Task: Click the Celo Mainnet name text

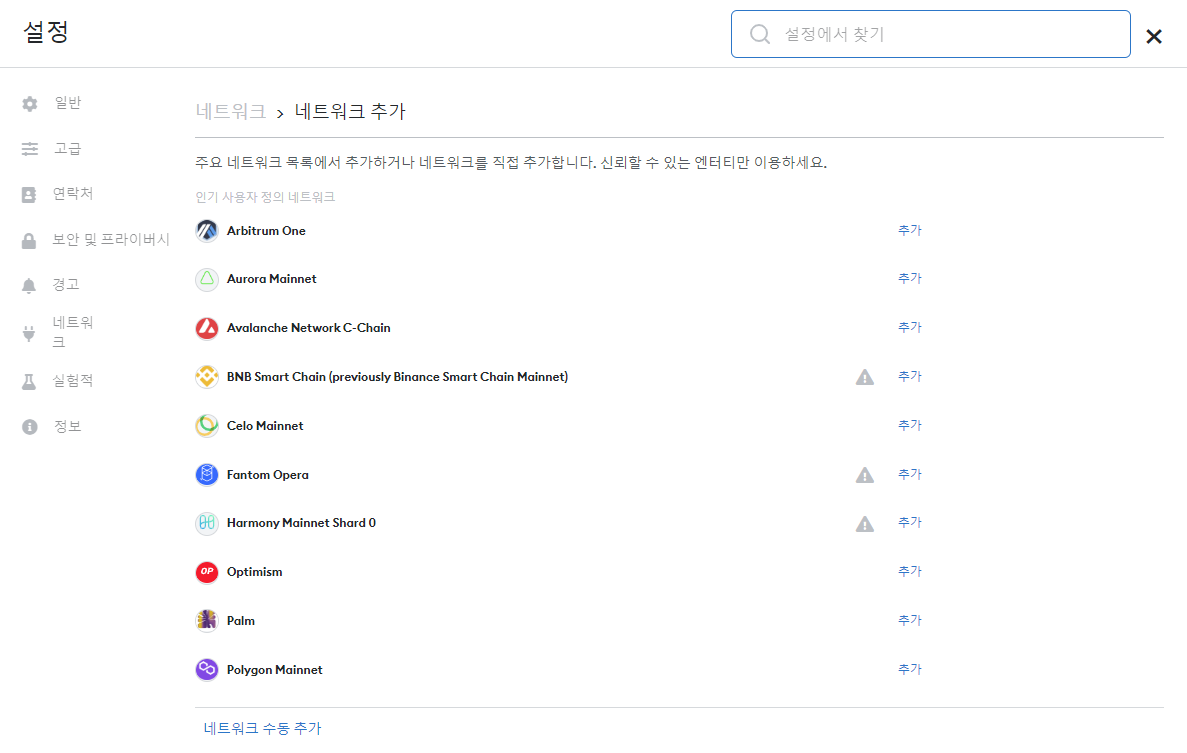Action: [x=265, y=426]
